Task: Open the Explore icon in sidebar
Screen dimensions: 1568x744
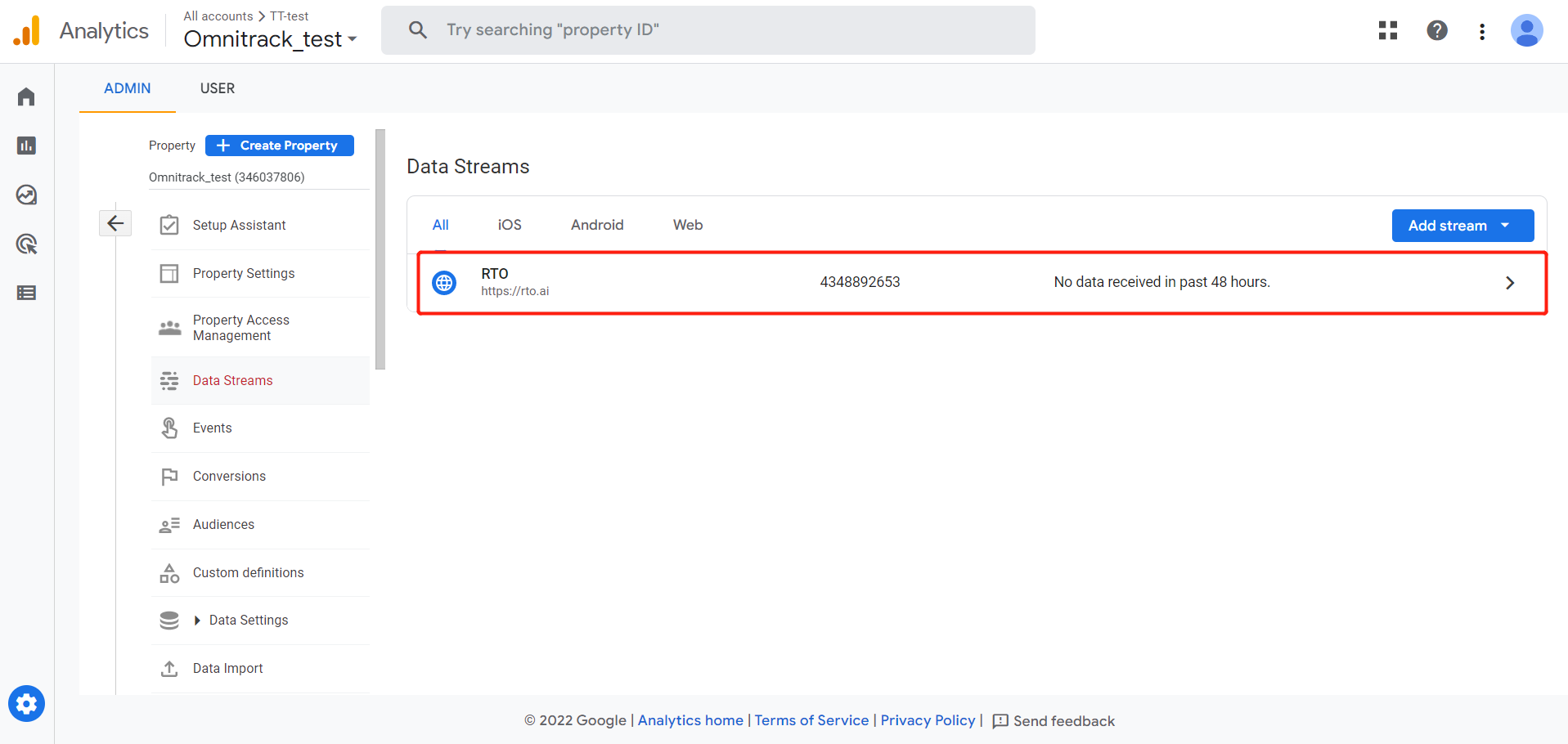Action: 26,195
